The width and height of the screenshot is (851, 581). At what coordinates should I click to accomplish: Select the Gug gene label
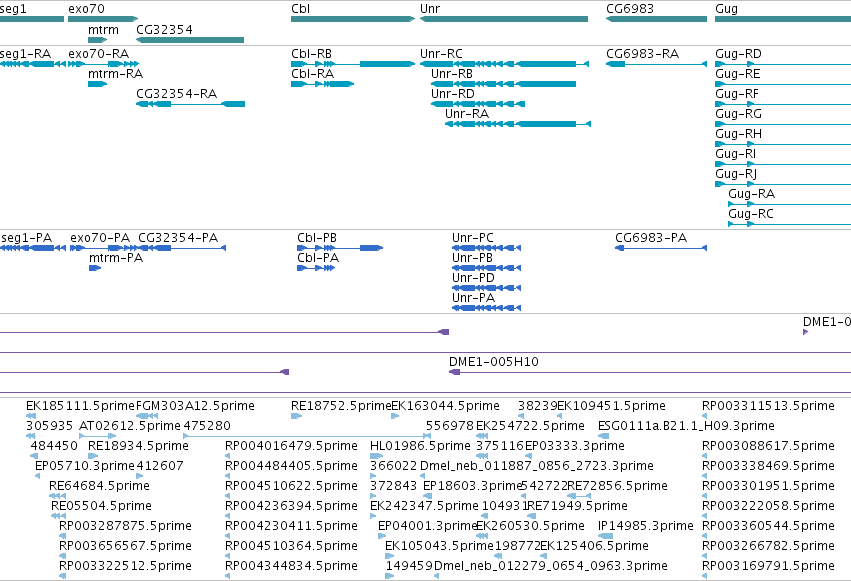[x=726, y=9]
